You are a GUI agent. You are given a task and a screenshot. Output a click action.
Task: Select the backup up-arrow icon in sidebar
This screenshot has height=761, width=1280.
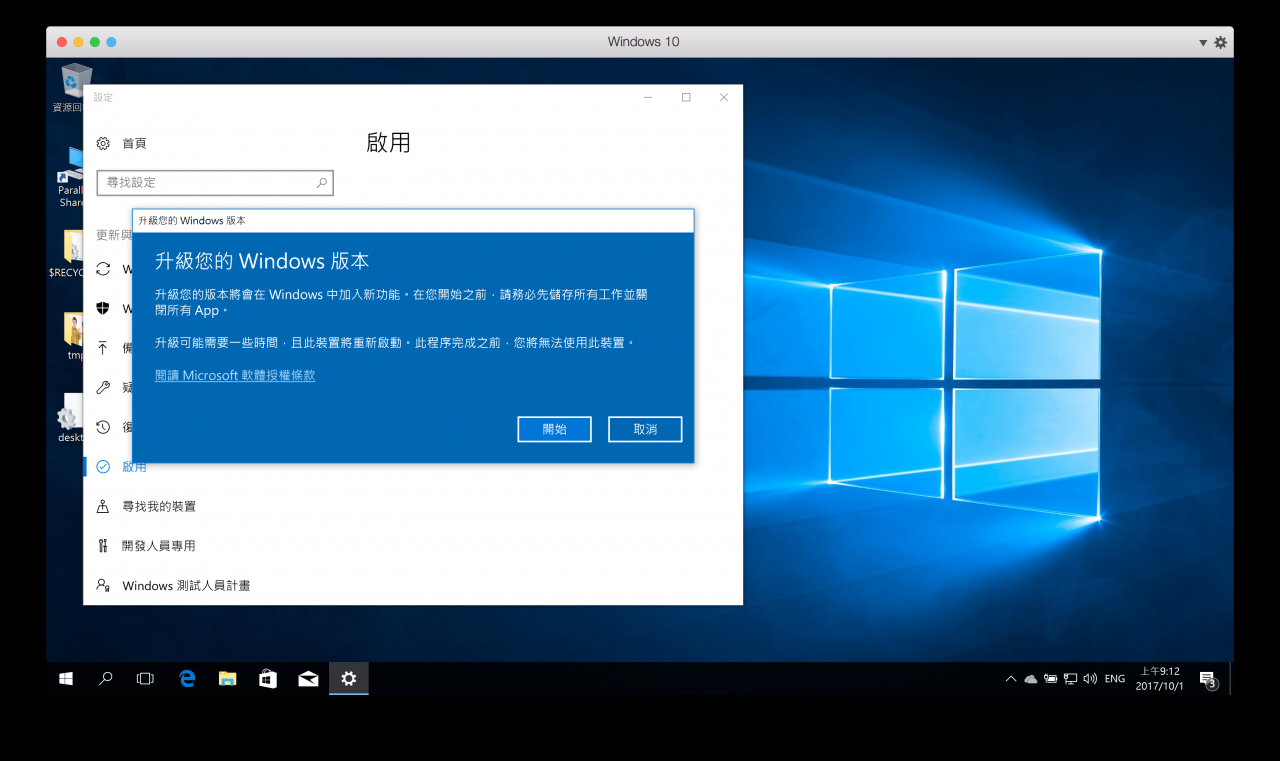coord(103,348)
